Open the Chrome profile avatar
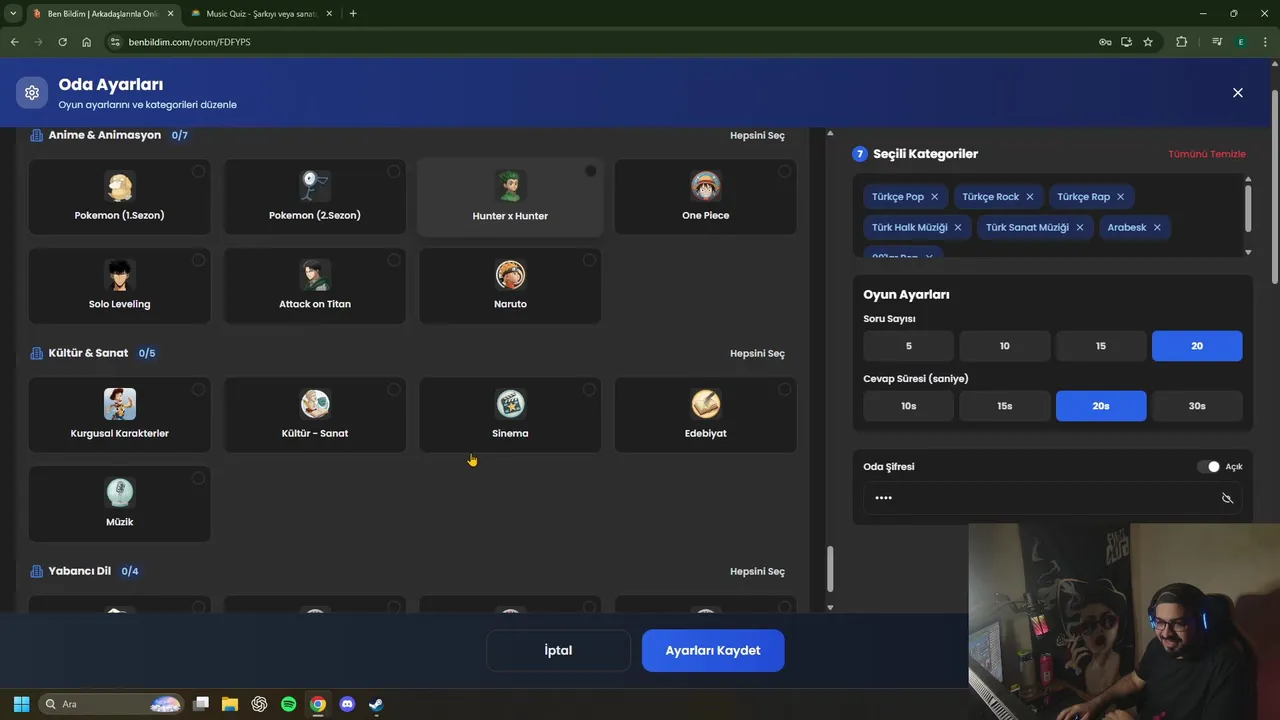Screen dimensions: 1280x720 [1241, 42]
